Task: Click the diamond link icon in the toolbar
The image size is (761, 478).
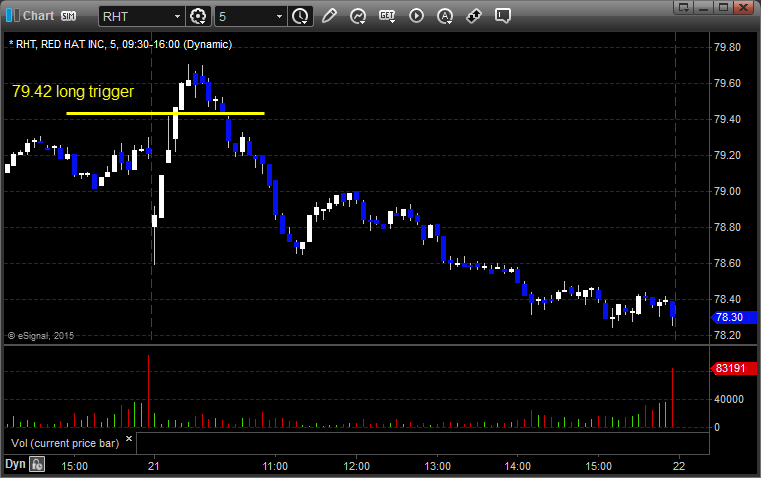Action: [474, 16]
